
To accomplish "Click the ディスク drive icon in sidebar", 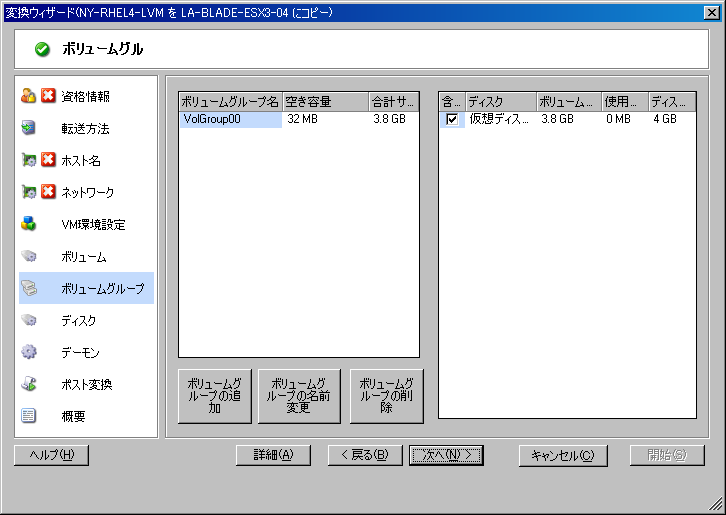I will coord(28,320).
